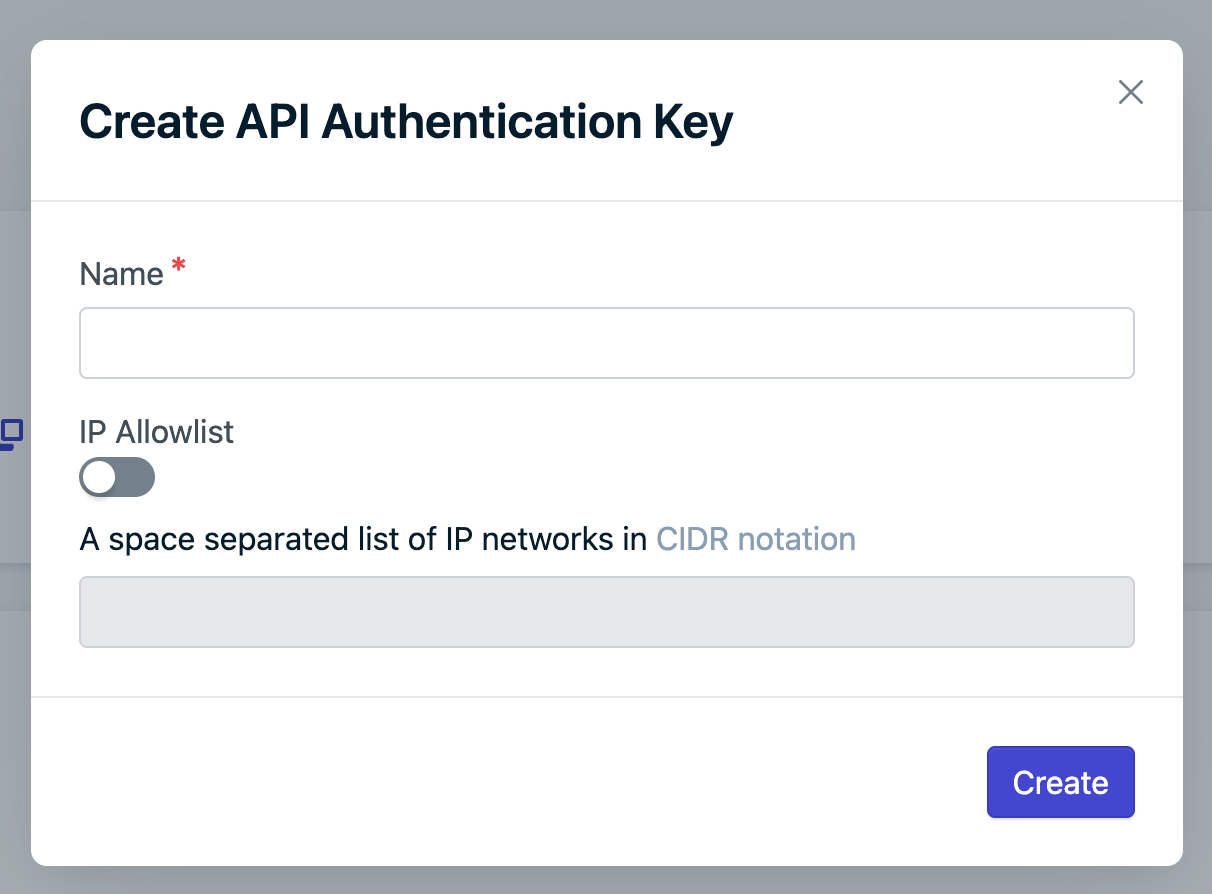Click the Name field label
This screenshot has width=1212, height=894.
(x=121, y=274)
